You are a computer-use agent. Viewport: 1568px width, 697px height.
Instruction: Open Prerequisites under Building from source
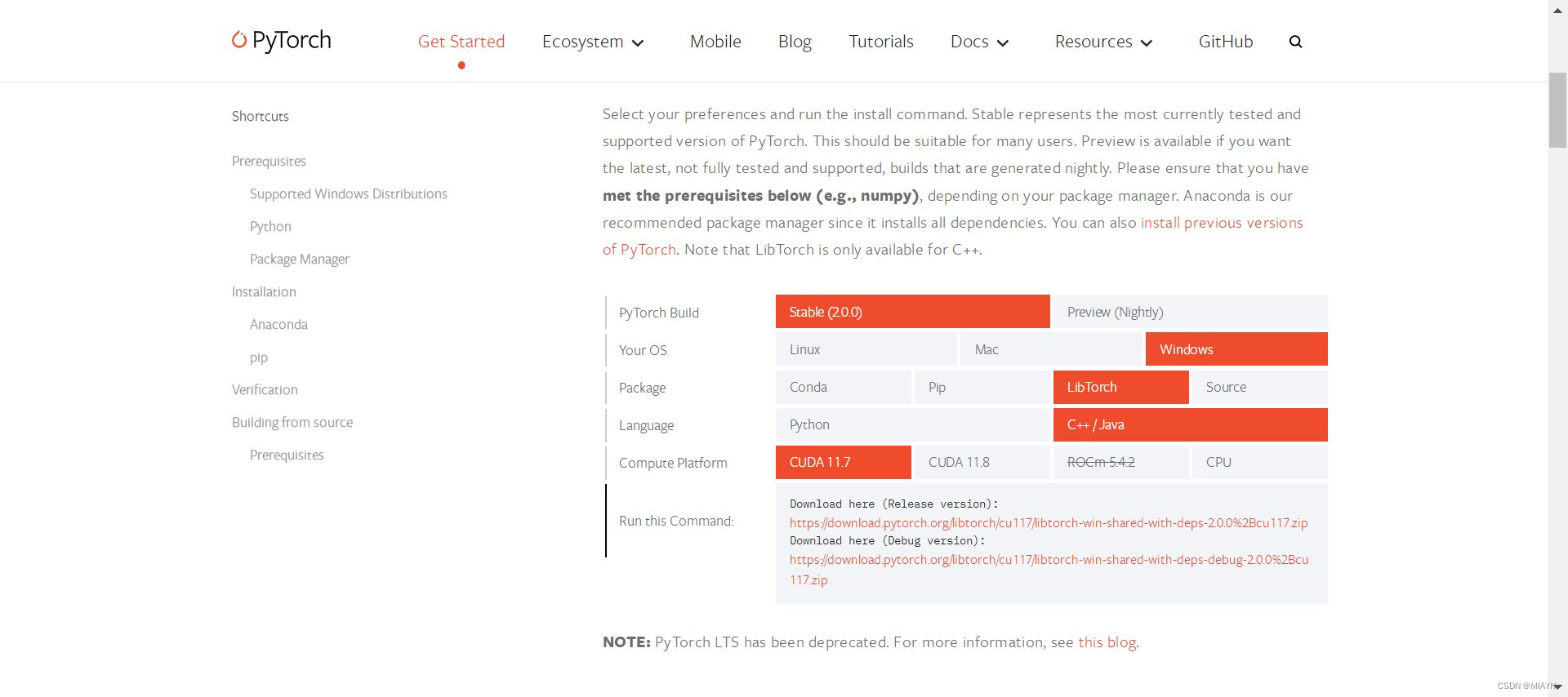[287, 455]
